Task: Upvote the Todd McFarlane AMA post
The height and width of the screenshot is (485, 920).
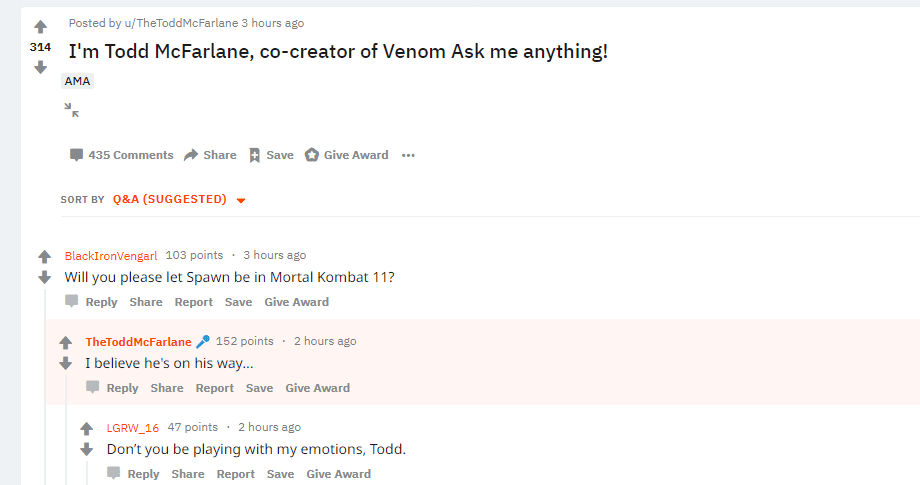Action: click(x=40, y=26)
